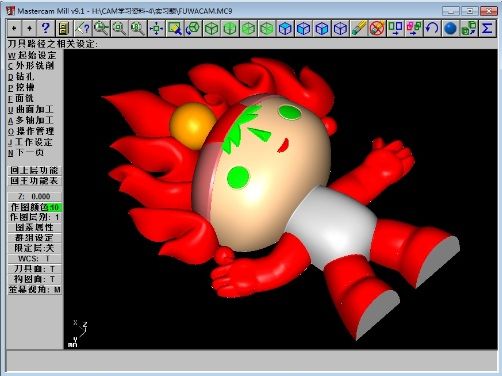The image size is (502, 376).
Task: Choose F 面铣 face milling
Action: (x=20, y=98)
